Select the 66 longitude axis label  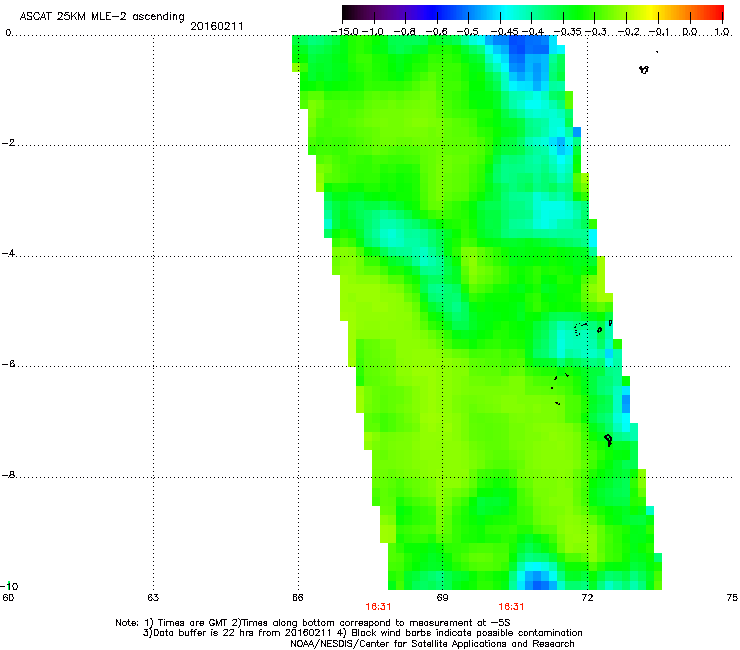point(297,598)
